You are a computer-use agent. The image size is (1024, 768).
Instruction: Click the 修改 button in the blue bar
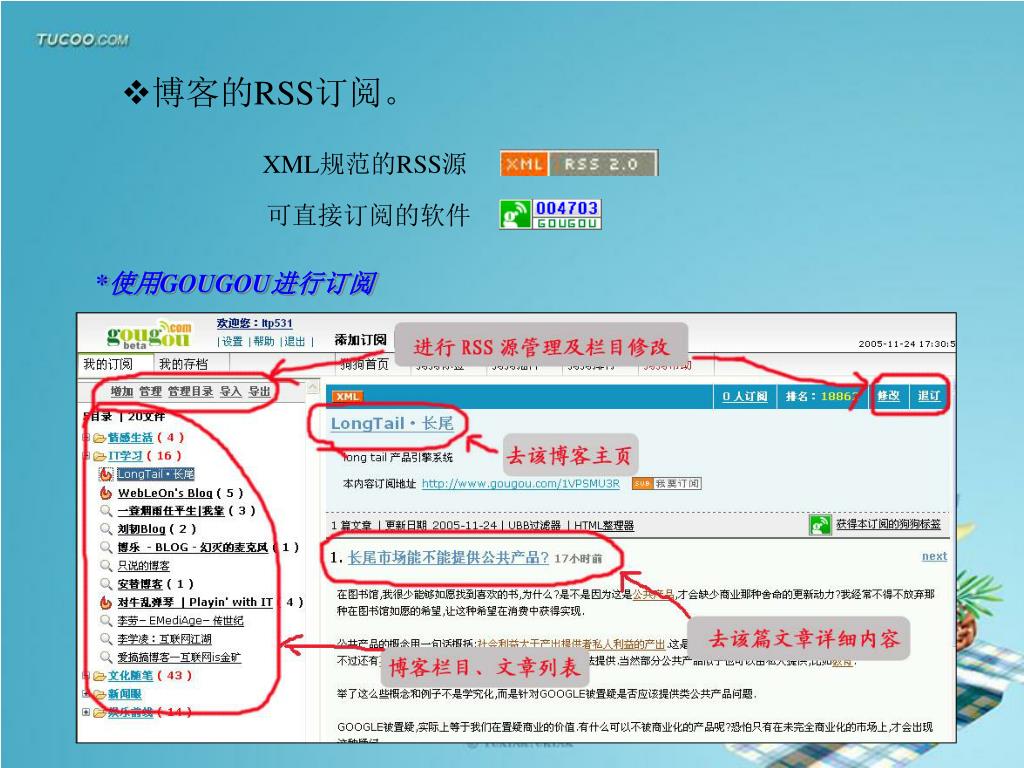click(x=888, y=396)
